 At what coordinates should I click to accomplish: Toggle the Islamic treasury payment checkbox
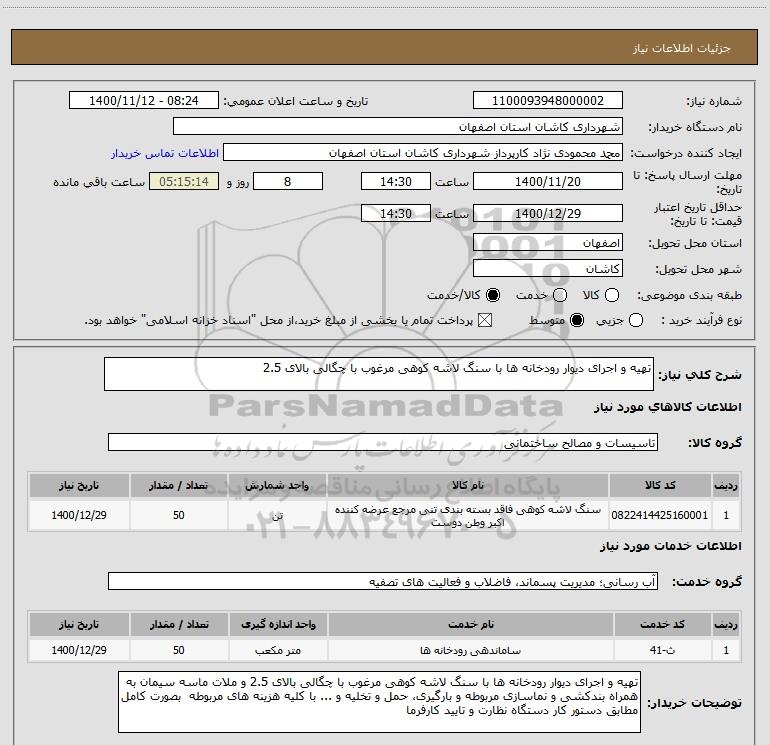pyautogui.click(x=485, y=321)
